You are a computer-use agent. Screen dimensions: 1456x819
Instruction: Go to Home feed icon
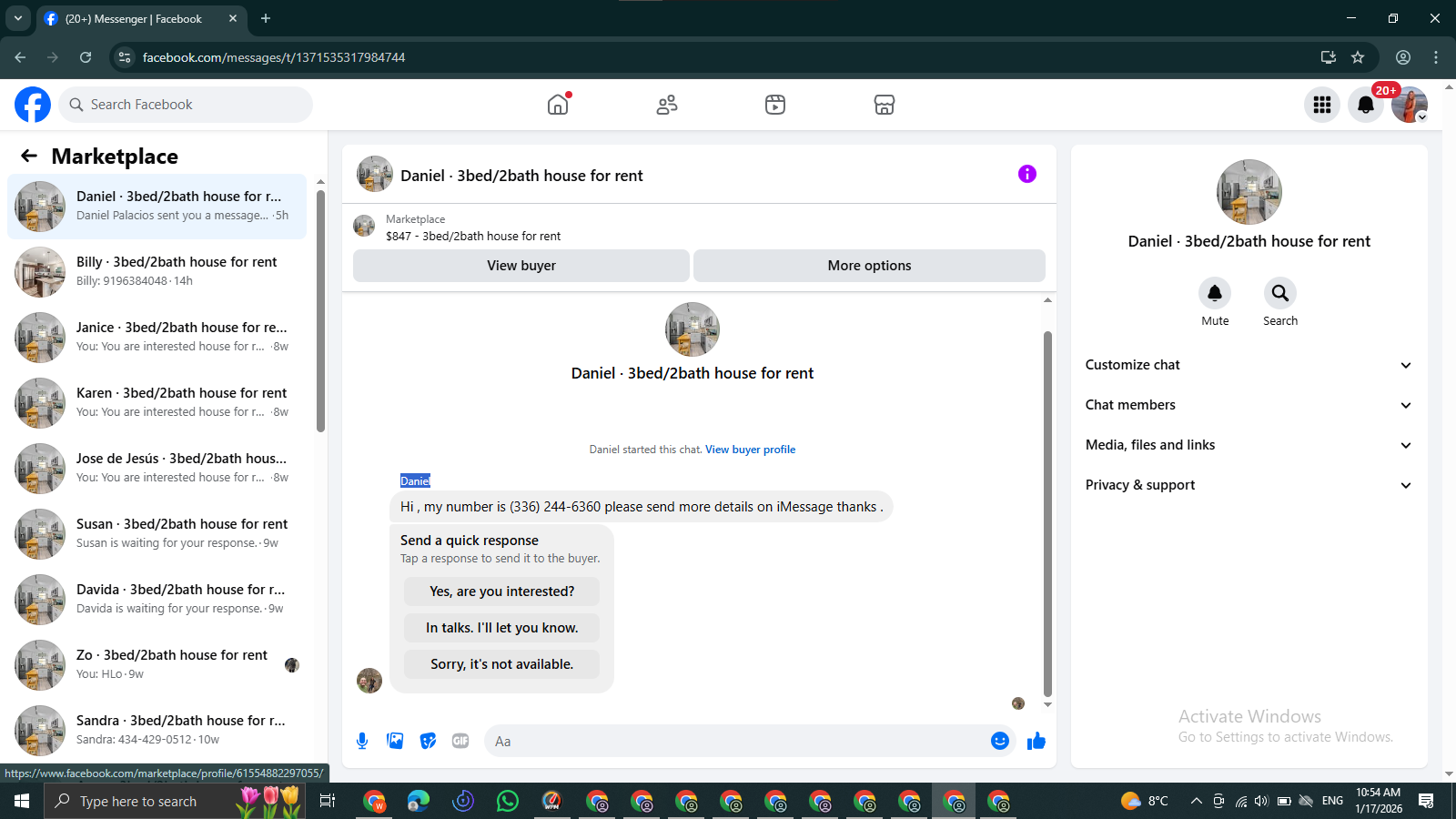pos(558,105)
